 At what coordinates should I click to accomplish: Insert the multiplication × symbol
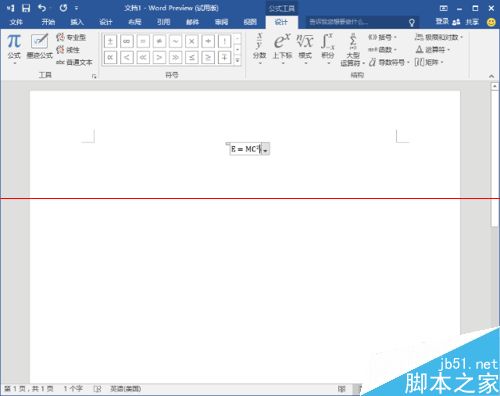click(x=192, y=41)
